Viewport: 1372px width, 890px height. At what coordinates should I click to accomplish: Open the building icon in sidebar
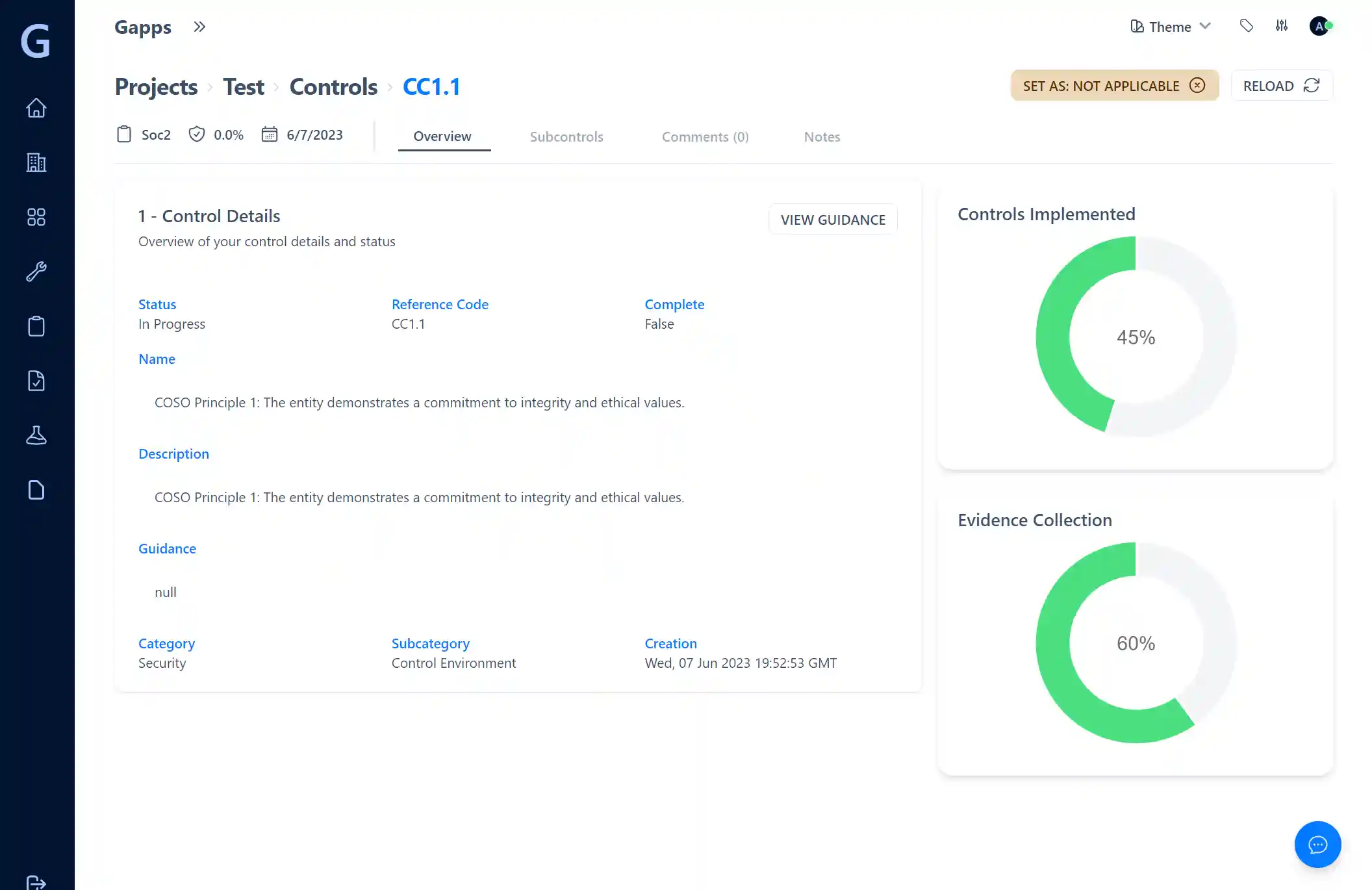coord(36,162)
